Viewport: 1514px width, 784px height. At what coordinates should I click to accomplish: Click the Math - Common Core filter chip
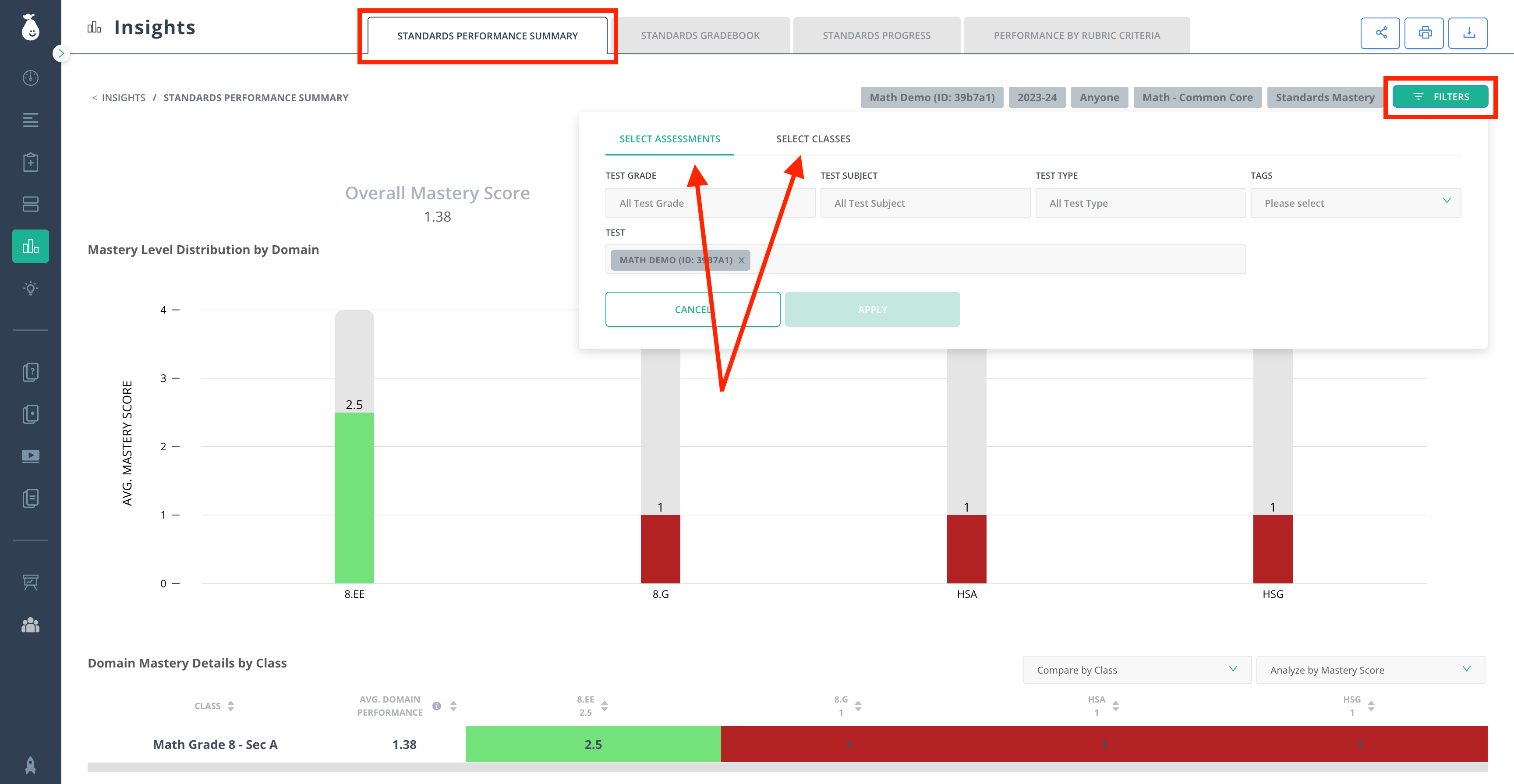(1197, 98)
